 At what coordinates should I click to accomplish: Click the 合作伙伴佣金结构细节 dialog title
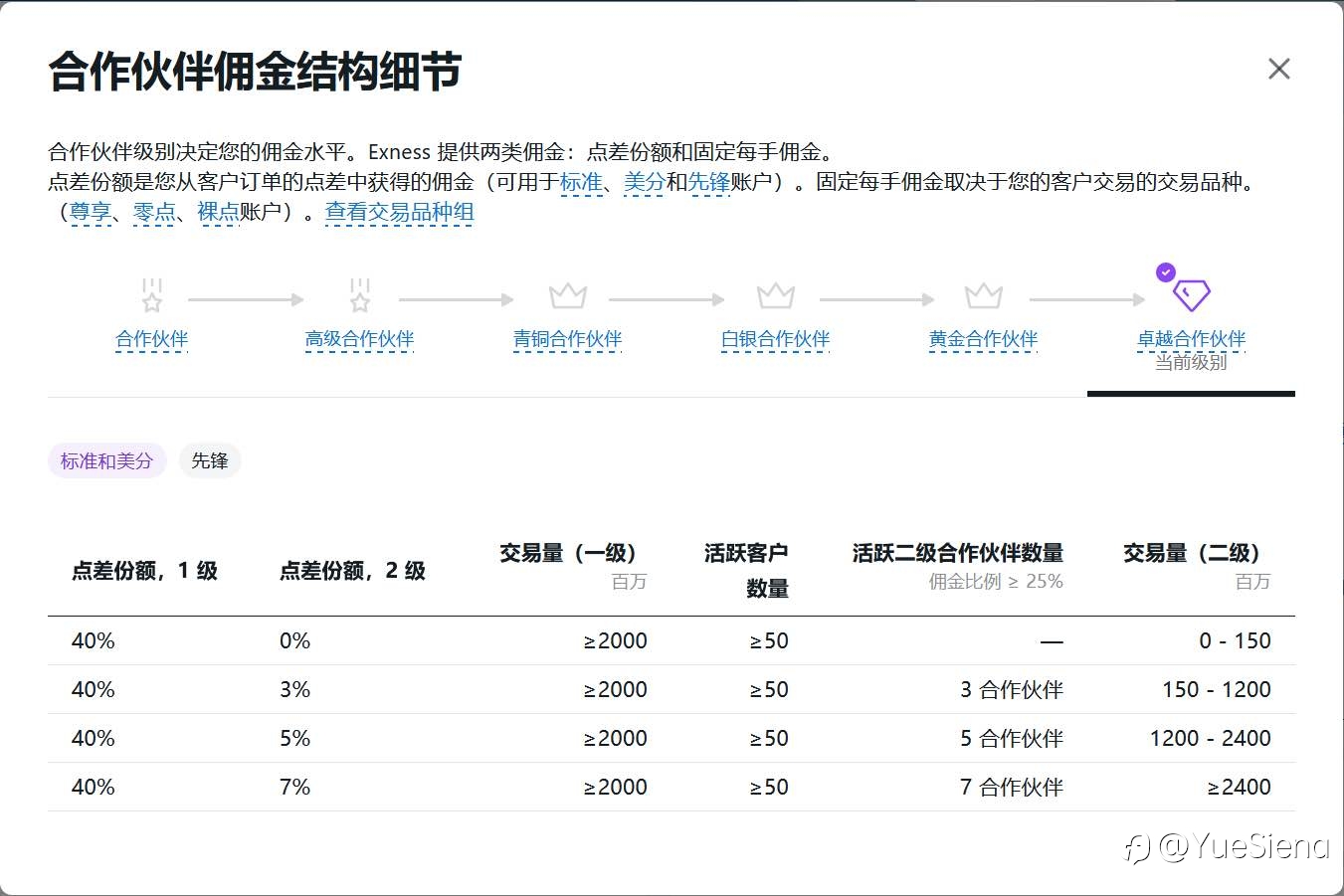pos(255,71)
